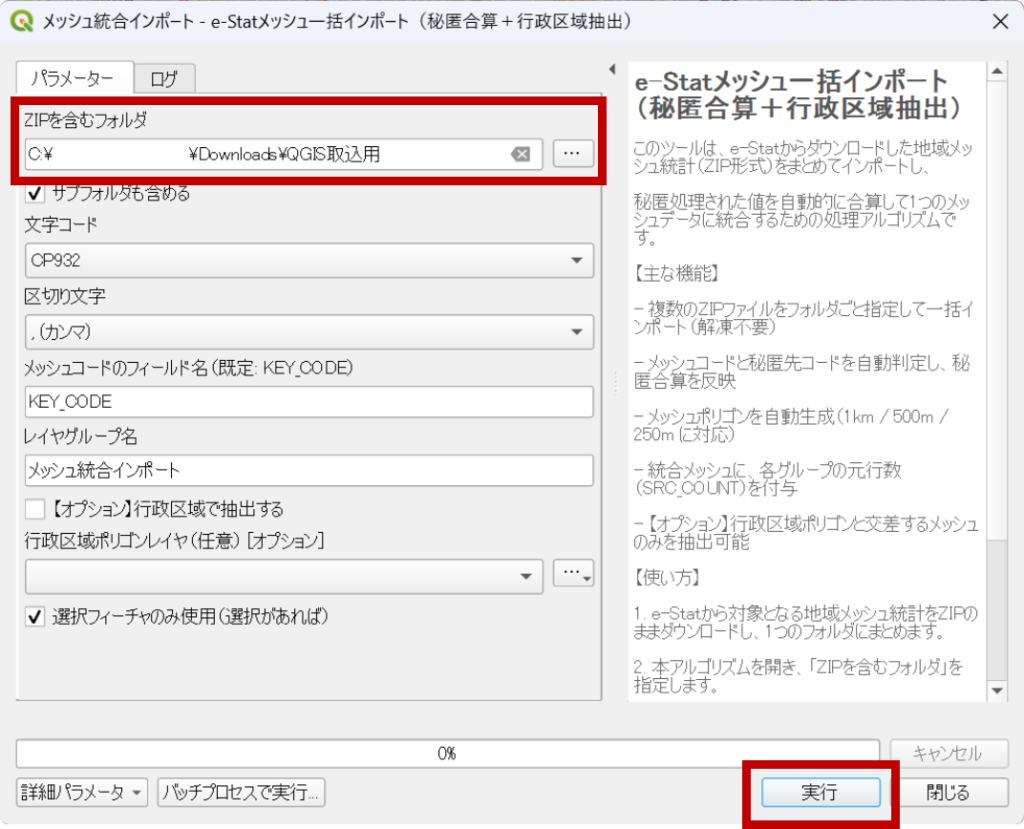Toggle the サブフォルダも含める checkbox
The width and height of the screenshot is (1024, 829).
pyautogui.click(x=36, y=193)
